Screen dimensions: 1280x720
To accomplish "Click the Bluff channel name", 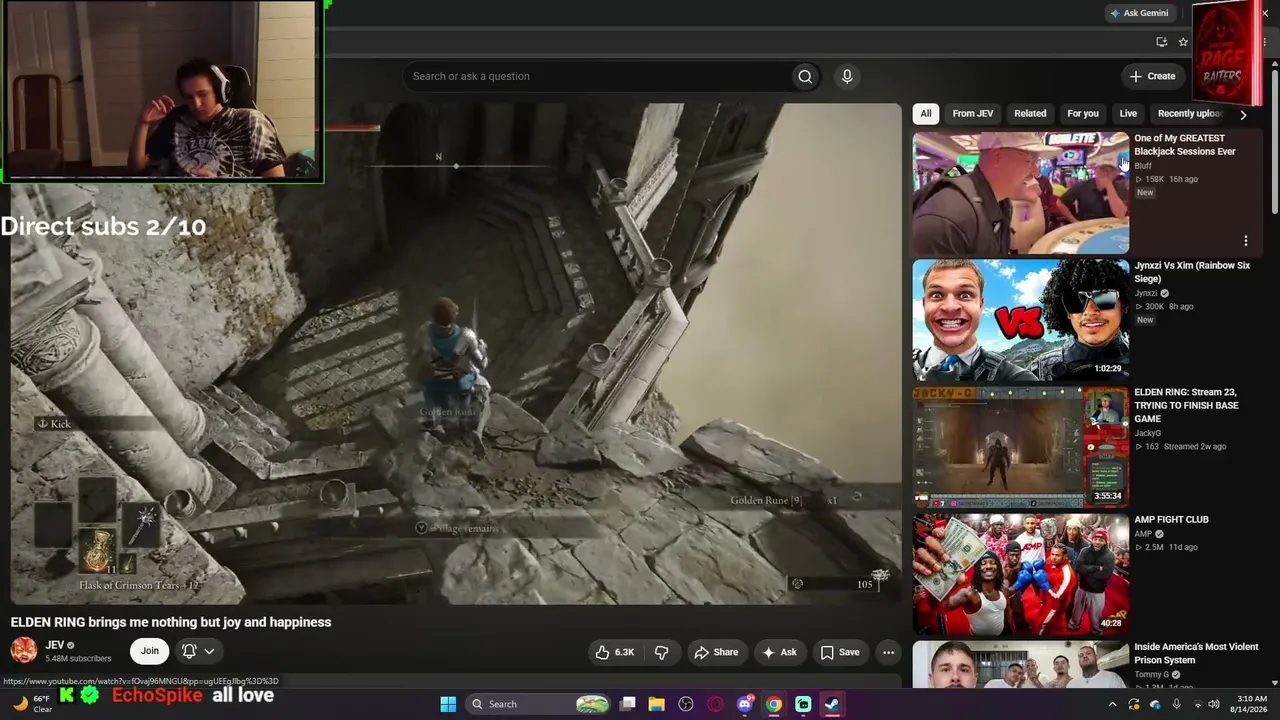I will point(1143,166).
